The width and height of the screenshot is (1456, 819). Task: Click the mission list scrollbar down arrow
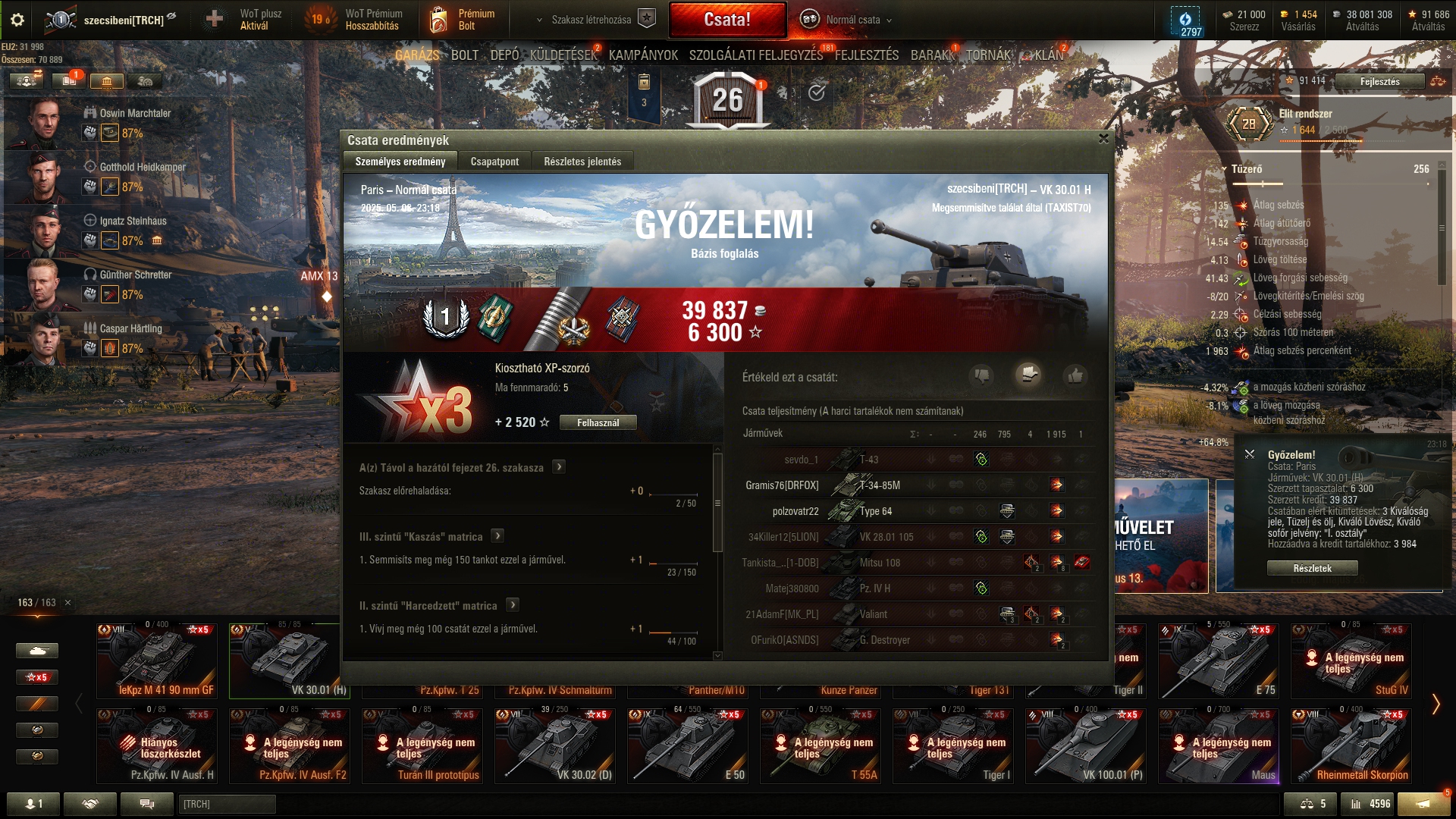717,656
